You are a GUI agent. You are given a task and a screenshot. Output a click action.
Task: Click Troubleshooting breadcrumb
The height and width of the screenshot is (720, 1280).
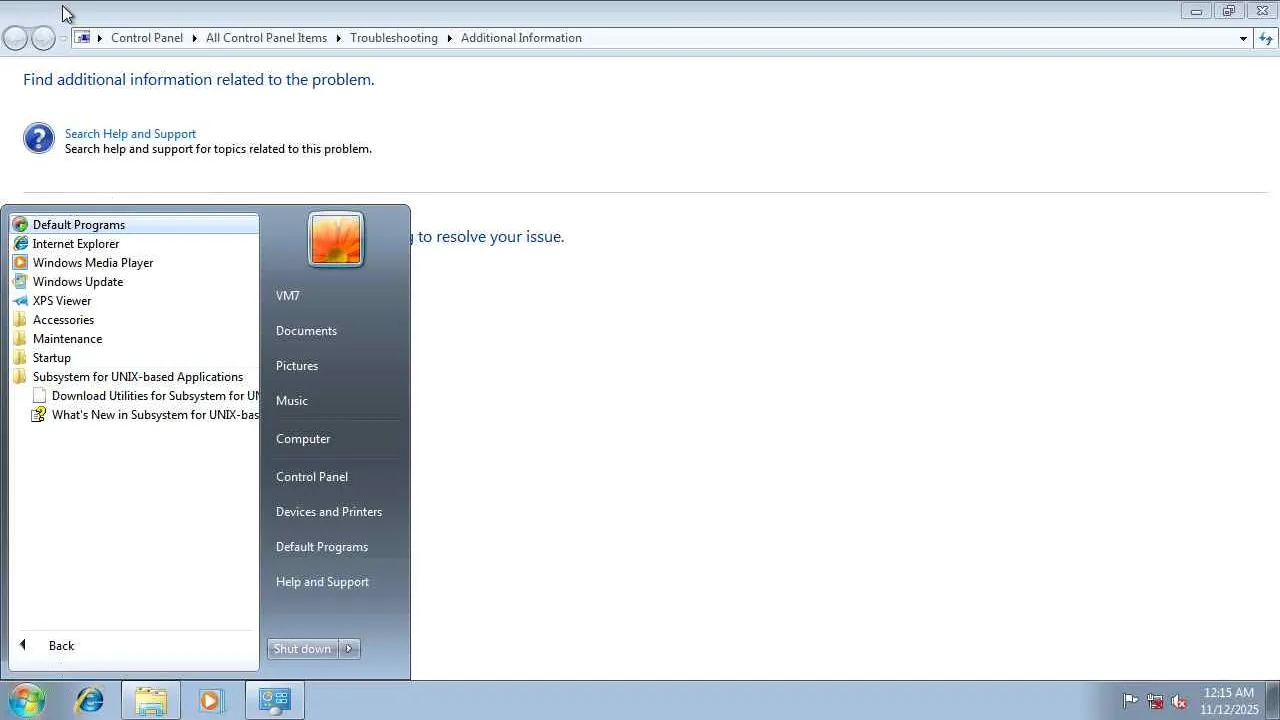pos(394,38)
